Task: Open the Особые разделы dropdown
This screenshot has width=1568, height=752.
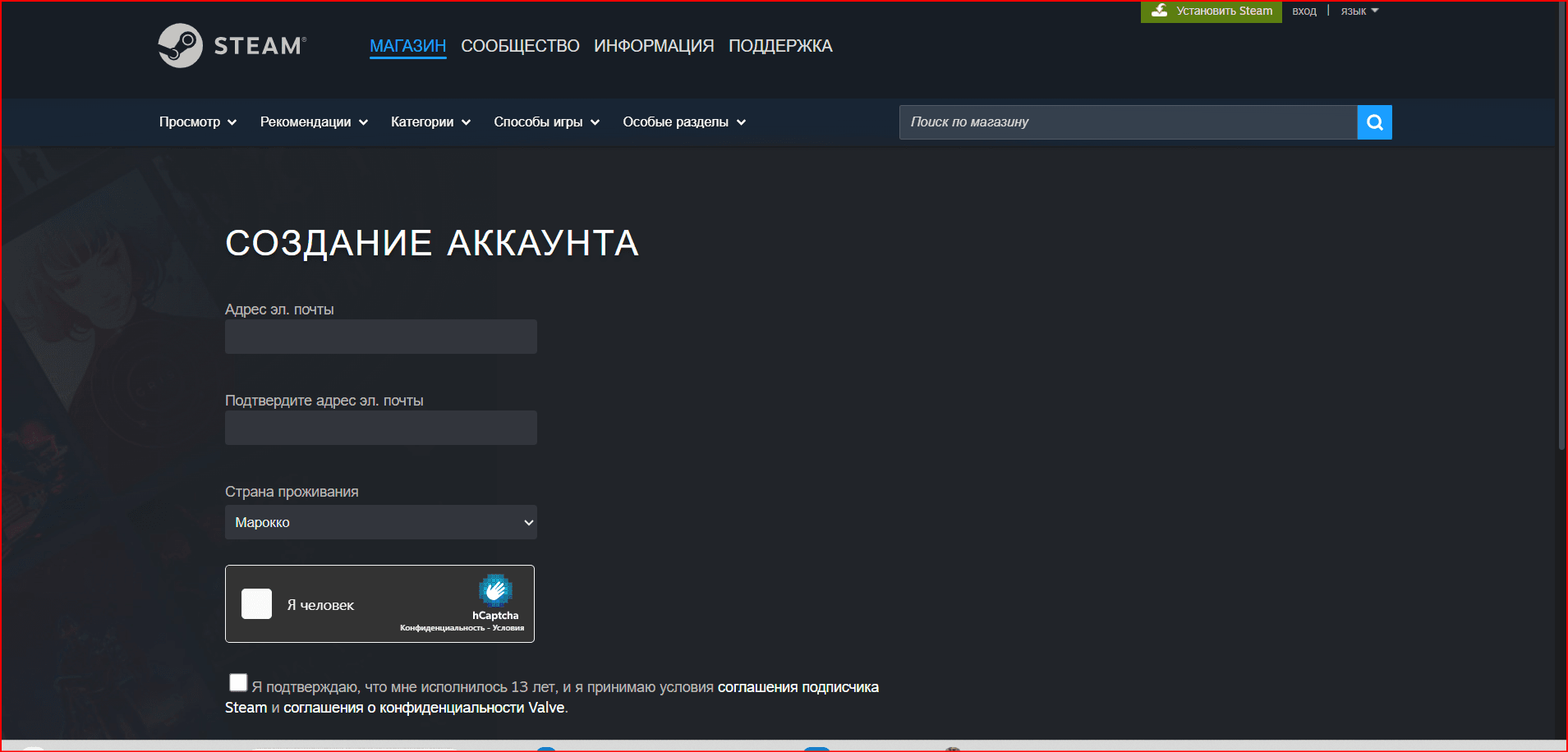Action: pos(683,122)
